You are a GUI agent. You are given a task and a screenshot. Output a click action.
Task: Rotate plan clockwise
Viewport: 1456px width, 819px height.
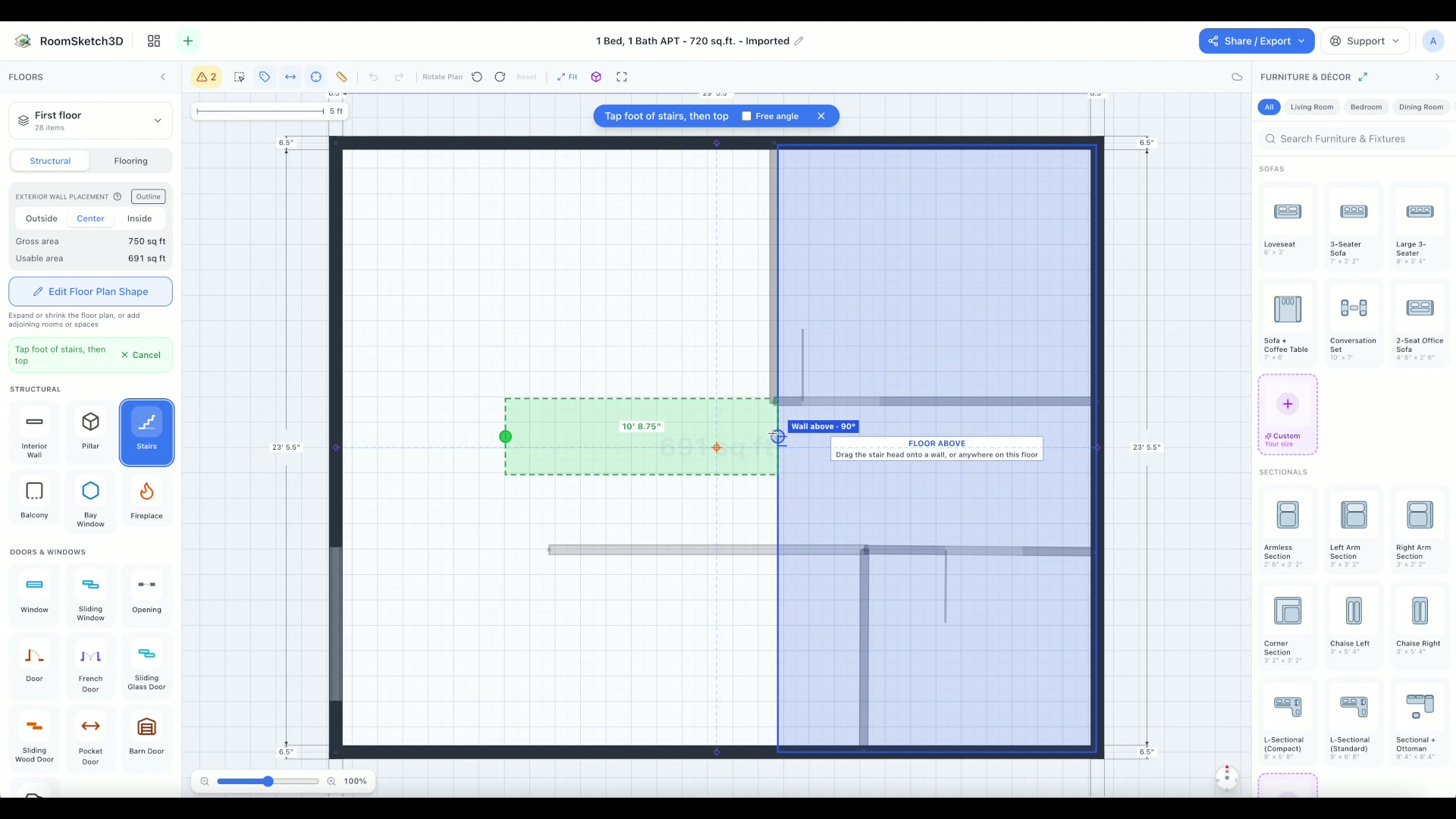[500, 77]
